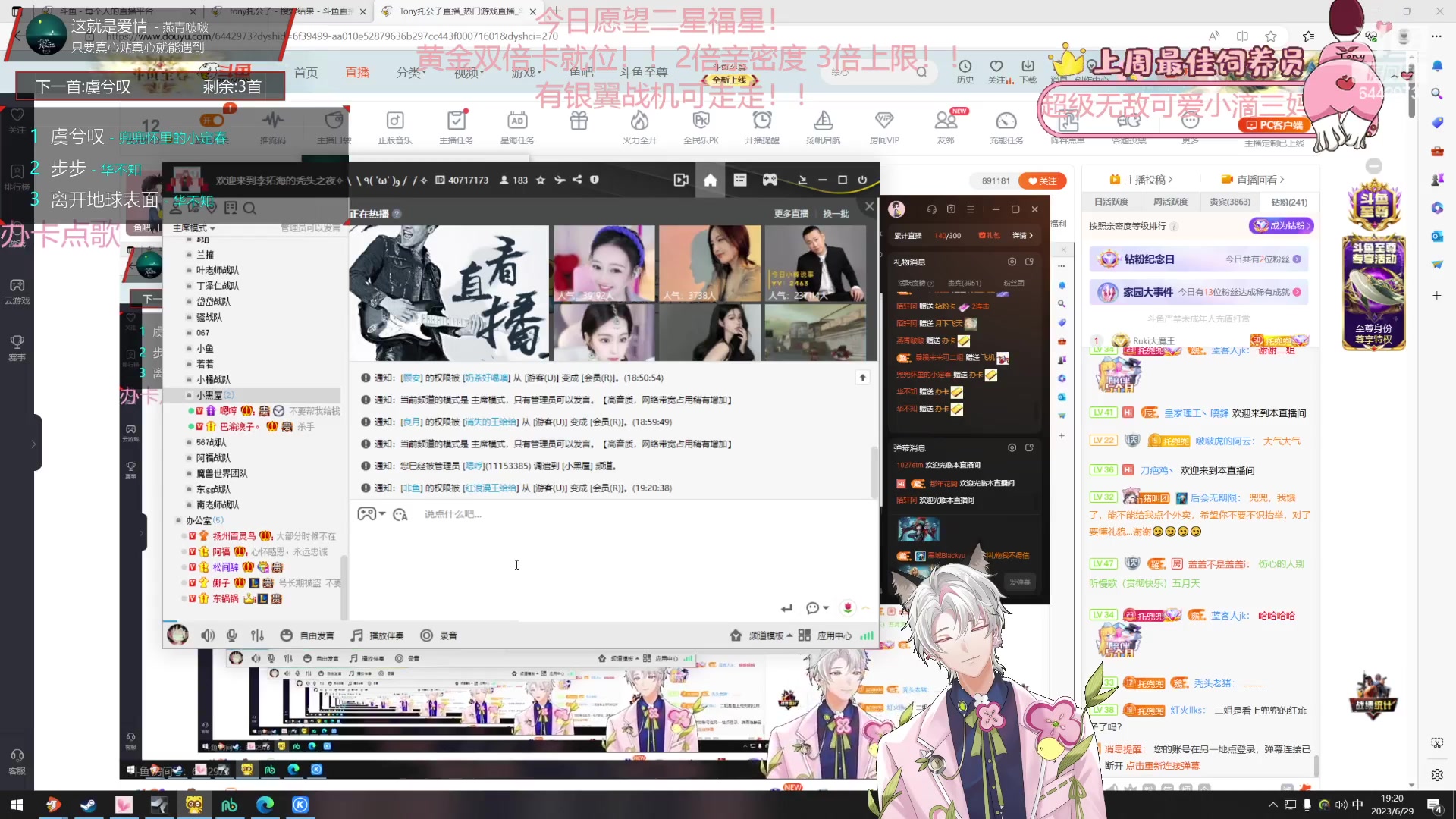1456x819 pixels.
Task: Go to 首页 home in Douyu navigation
Action: [306, 73]
